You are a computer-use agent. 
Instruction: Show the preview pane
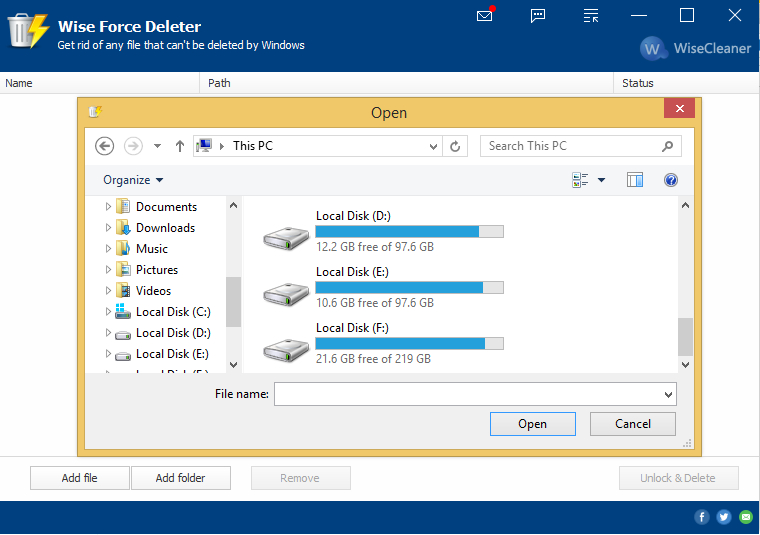click(634, 180)
